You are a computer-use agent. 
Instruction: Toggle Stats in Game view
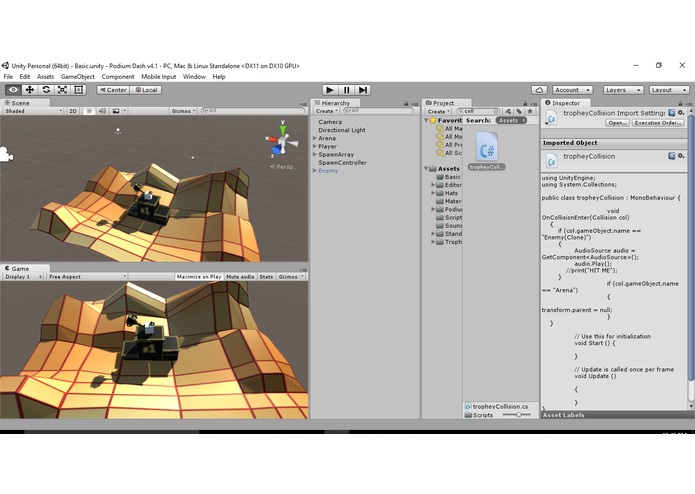click(266, 276)
